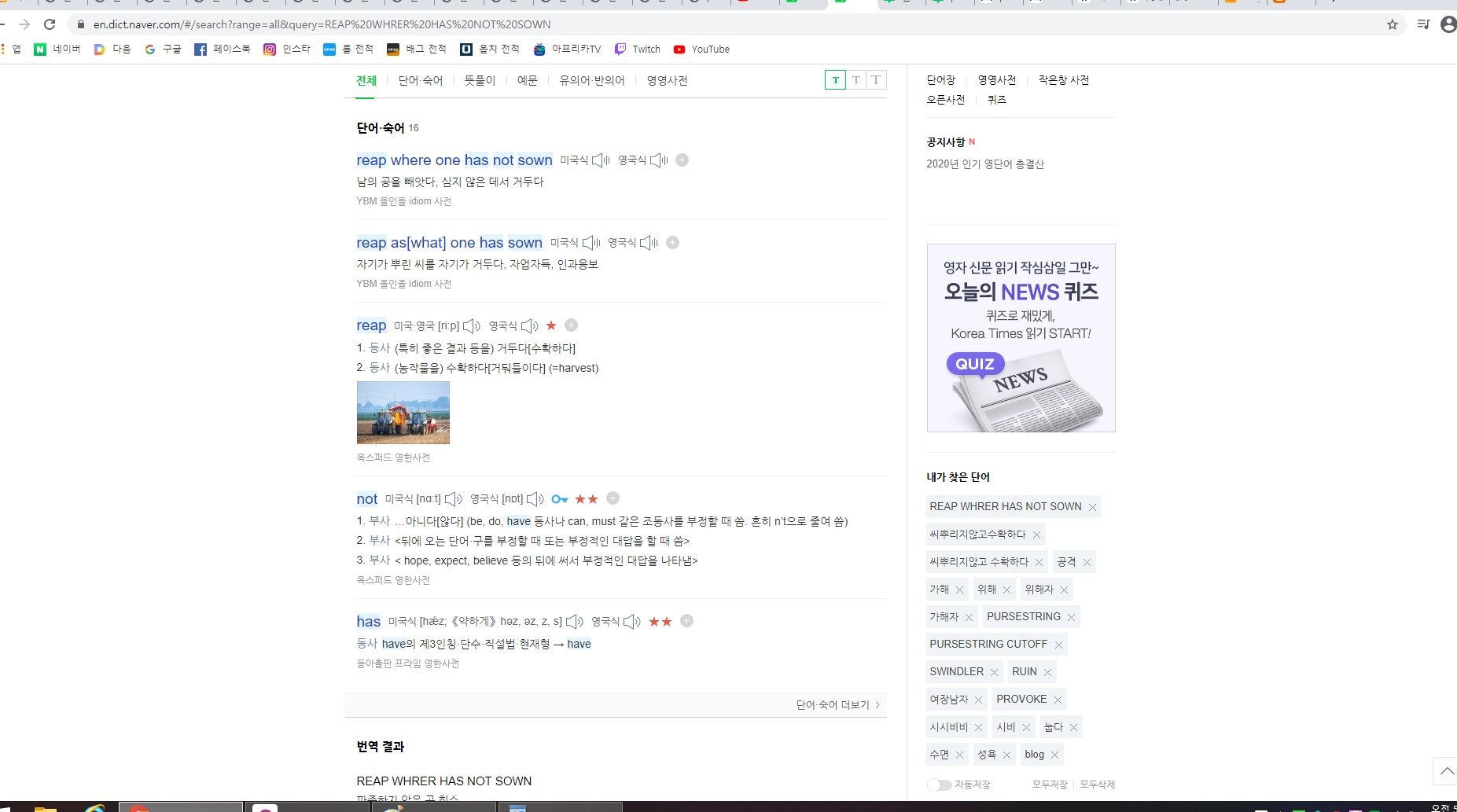Play British pronunciation of 'reap where one has not sown'
This screenshot has width=1457, height=812.
pos(659,160)
